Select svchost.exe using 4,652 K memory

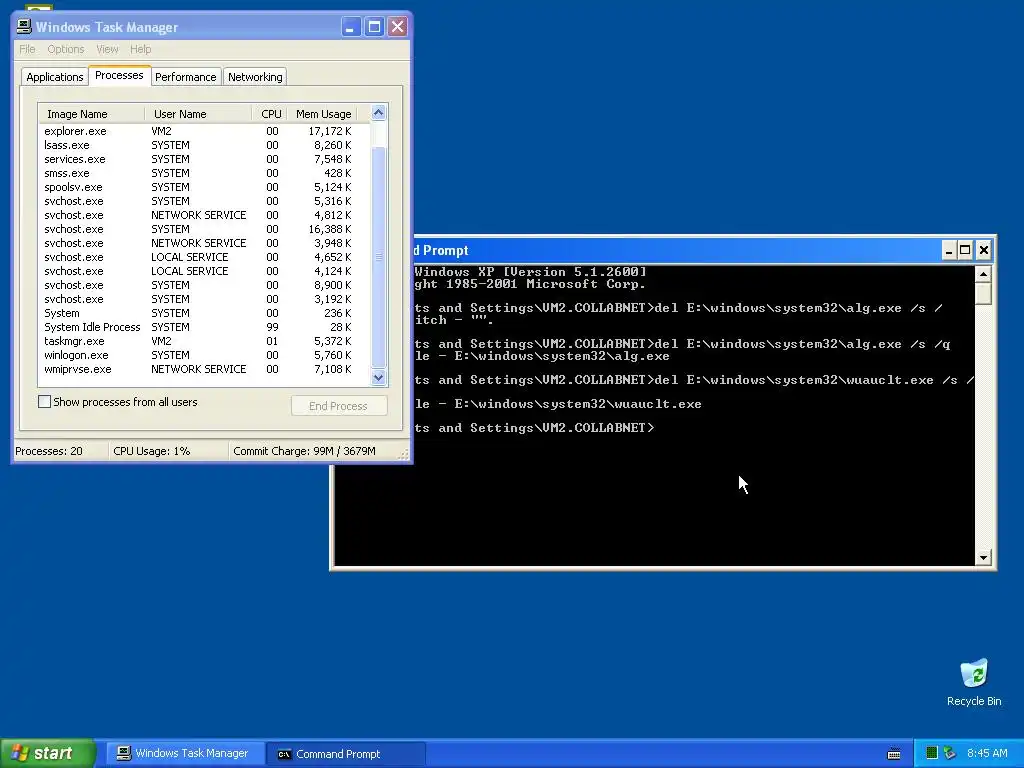[x=204, y=257]
